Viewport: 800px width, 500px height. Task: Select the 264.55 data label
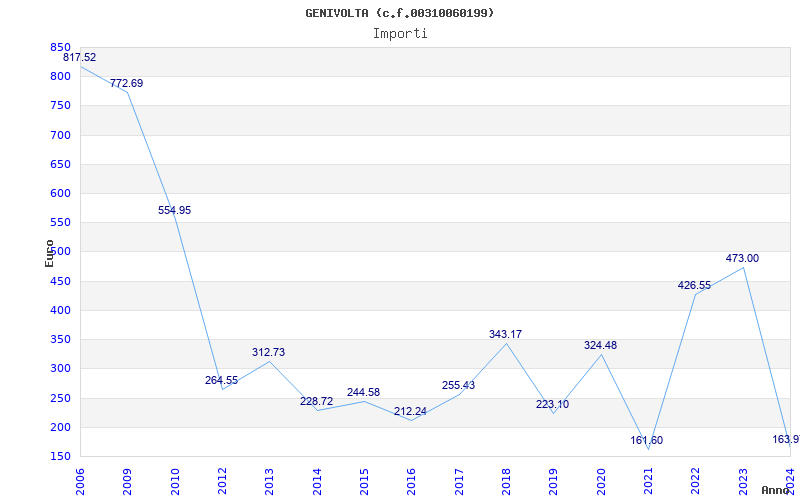[221, 381]
